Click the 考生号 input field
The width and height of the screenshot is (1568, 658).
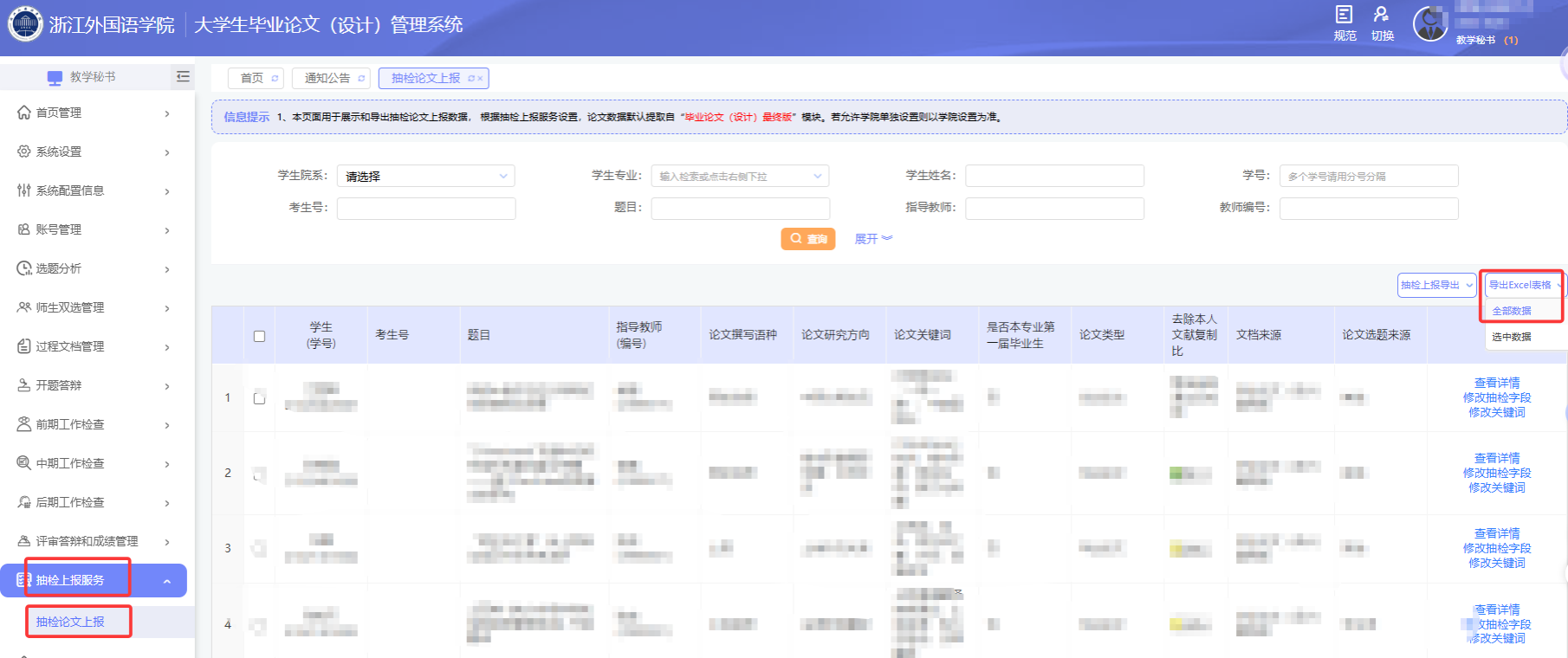click(426, 209)
